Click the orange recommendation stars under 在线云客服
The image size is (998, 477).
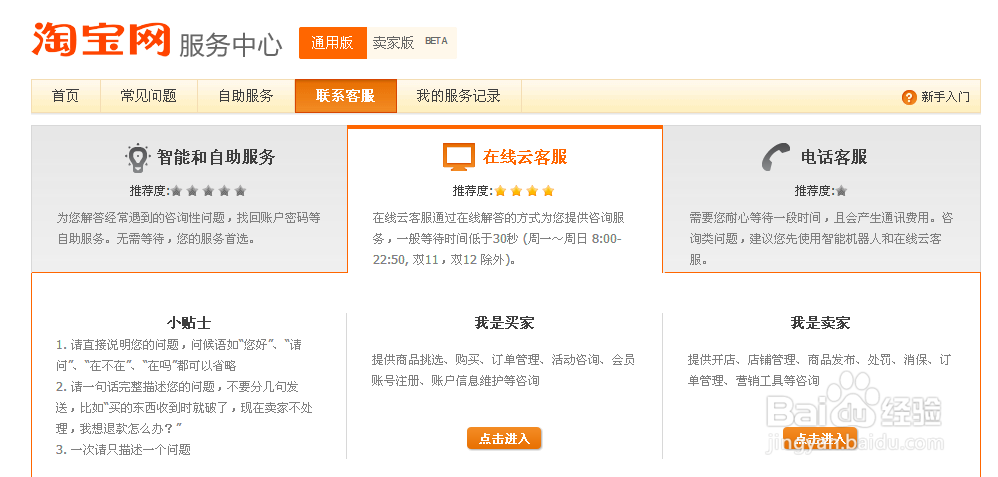point(524,190)
